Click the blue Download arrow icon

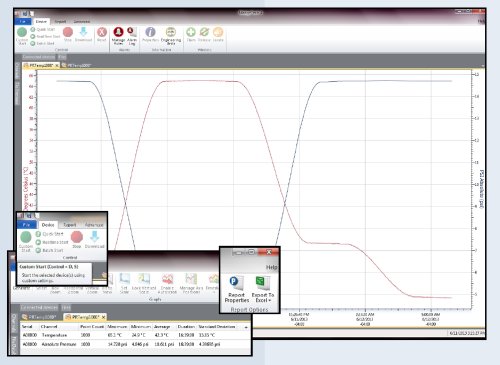[x=83, y=32]
